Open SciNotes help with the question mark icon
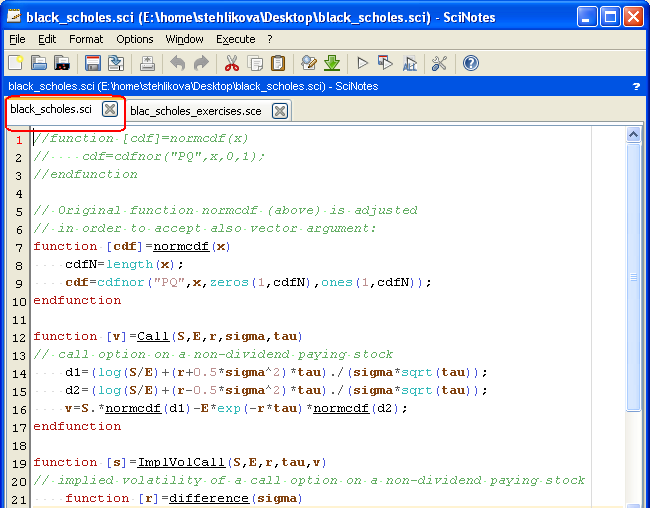Screen dimensions: 650x508 pos(471,63)
